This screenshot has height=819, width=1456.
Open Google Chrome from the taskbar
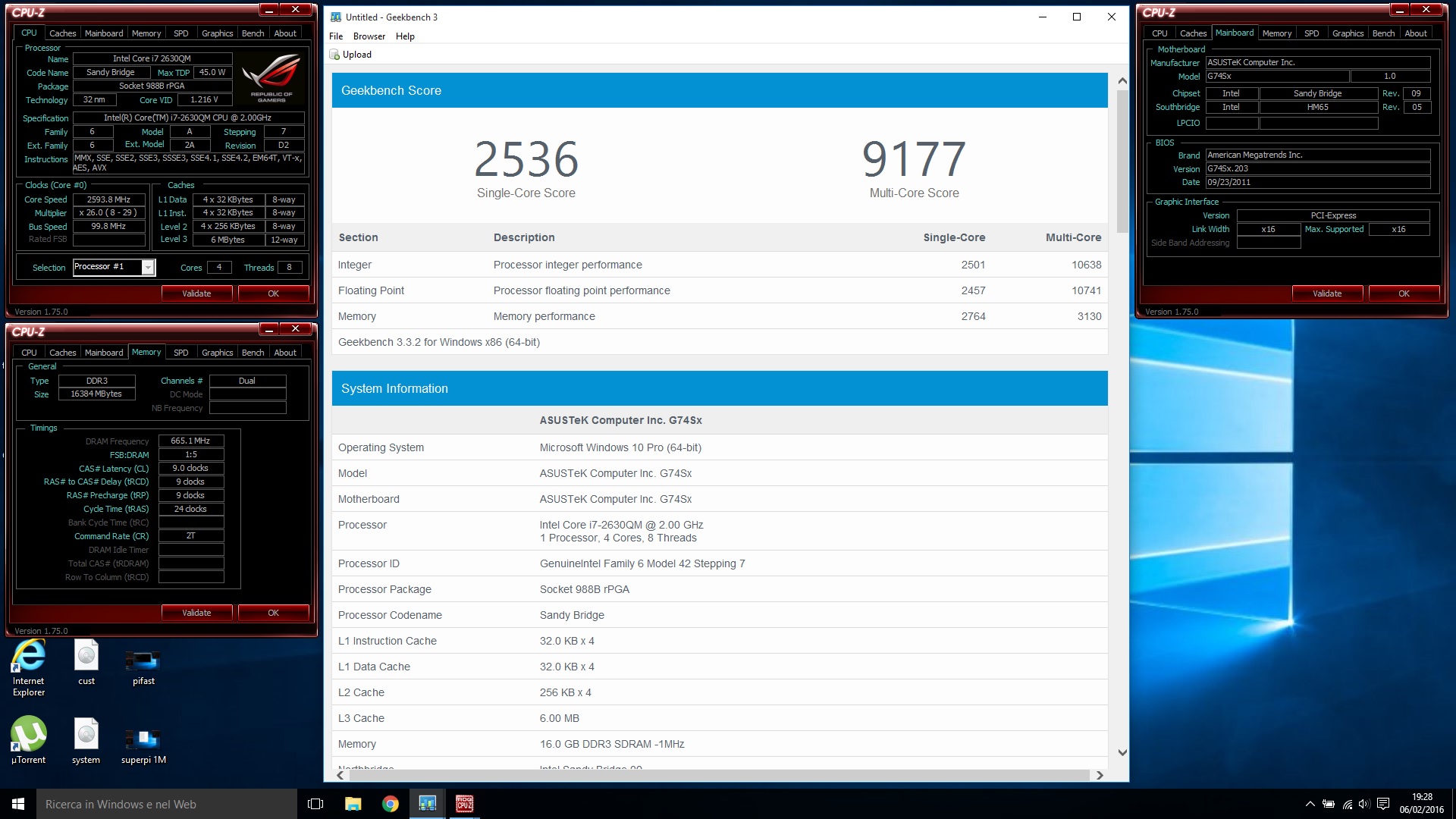click(x=390, y=804)
